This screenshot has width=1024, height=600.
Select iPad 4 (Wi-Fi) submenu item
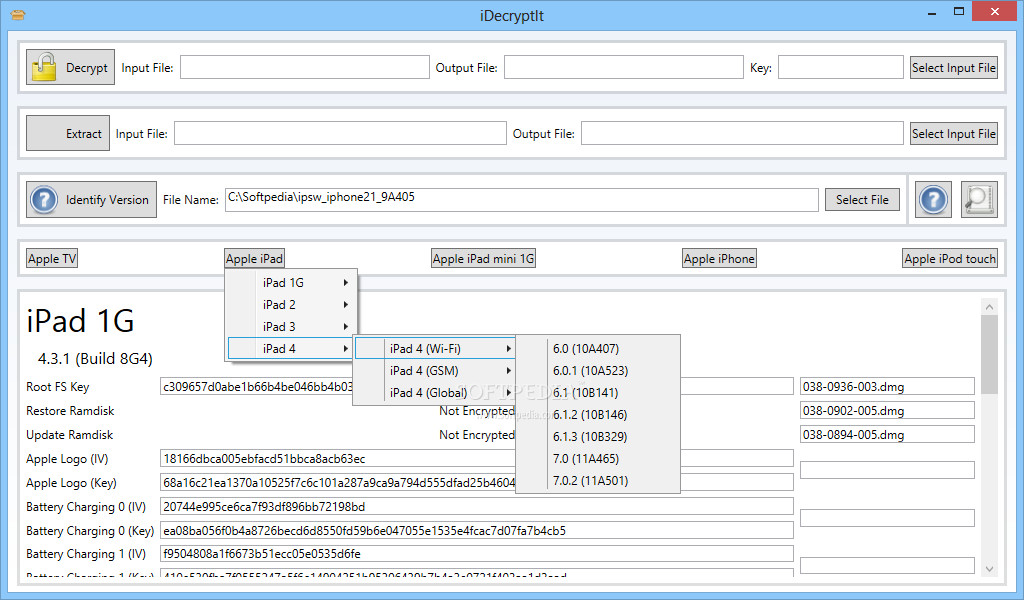tap(435, 349)
